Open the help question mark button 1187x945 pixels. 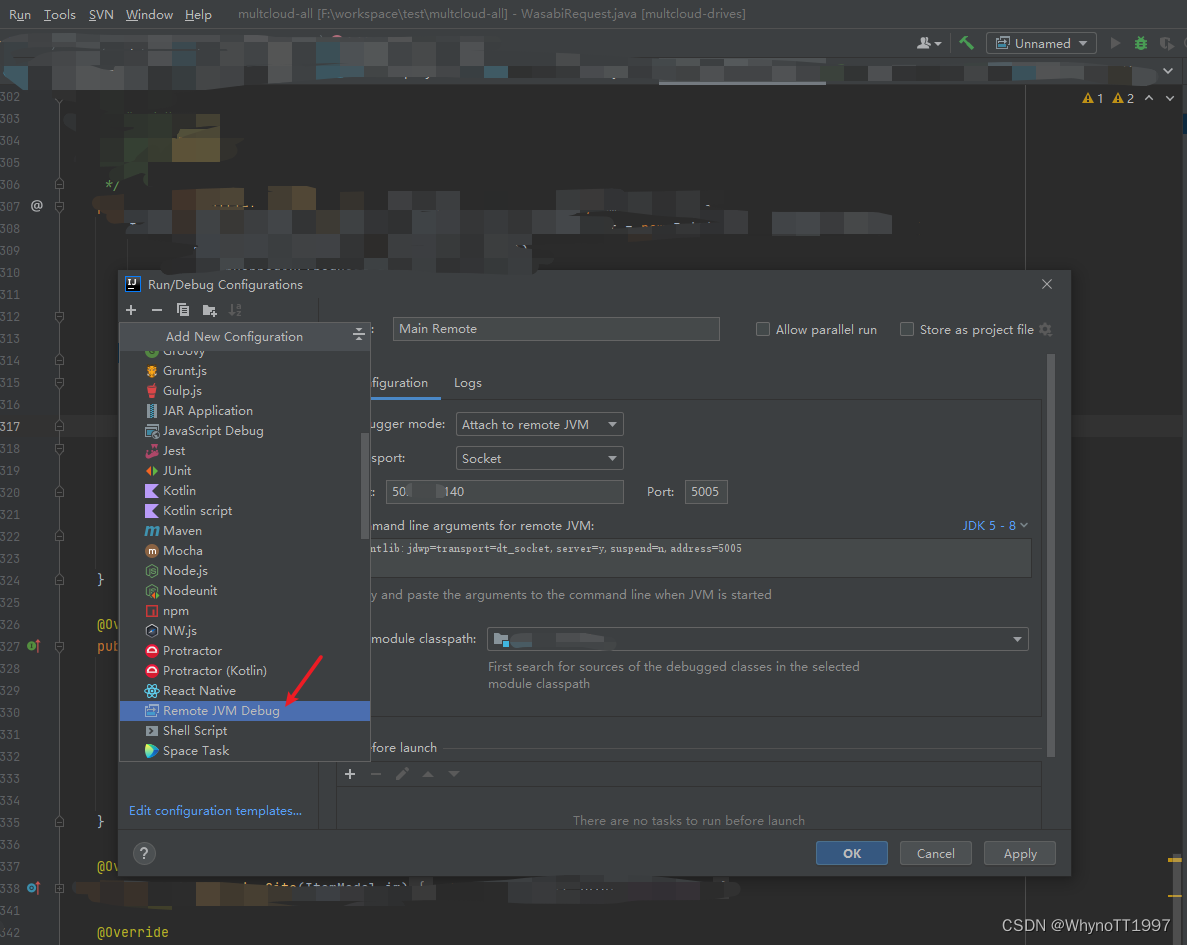pos(144,853)
